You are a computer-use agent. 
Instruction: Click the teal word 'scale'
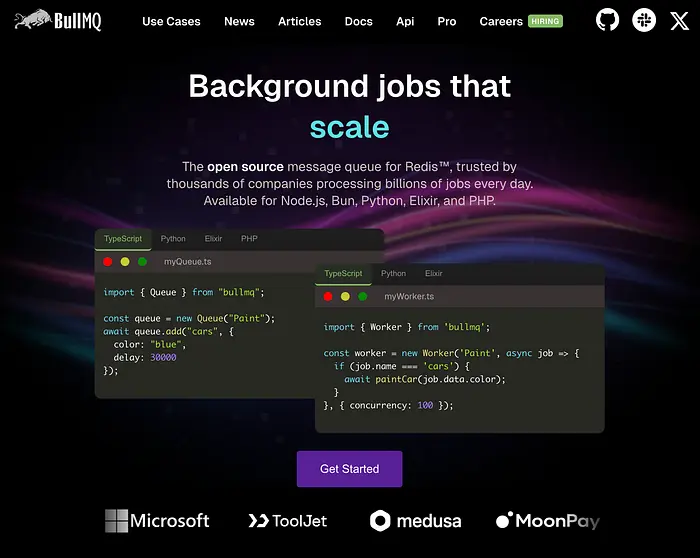click(350, 127)
